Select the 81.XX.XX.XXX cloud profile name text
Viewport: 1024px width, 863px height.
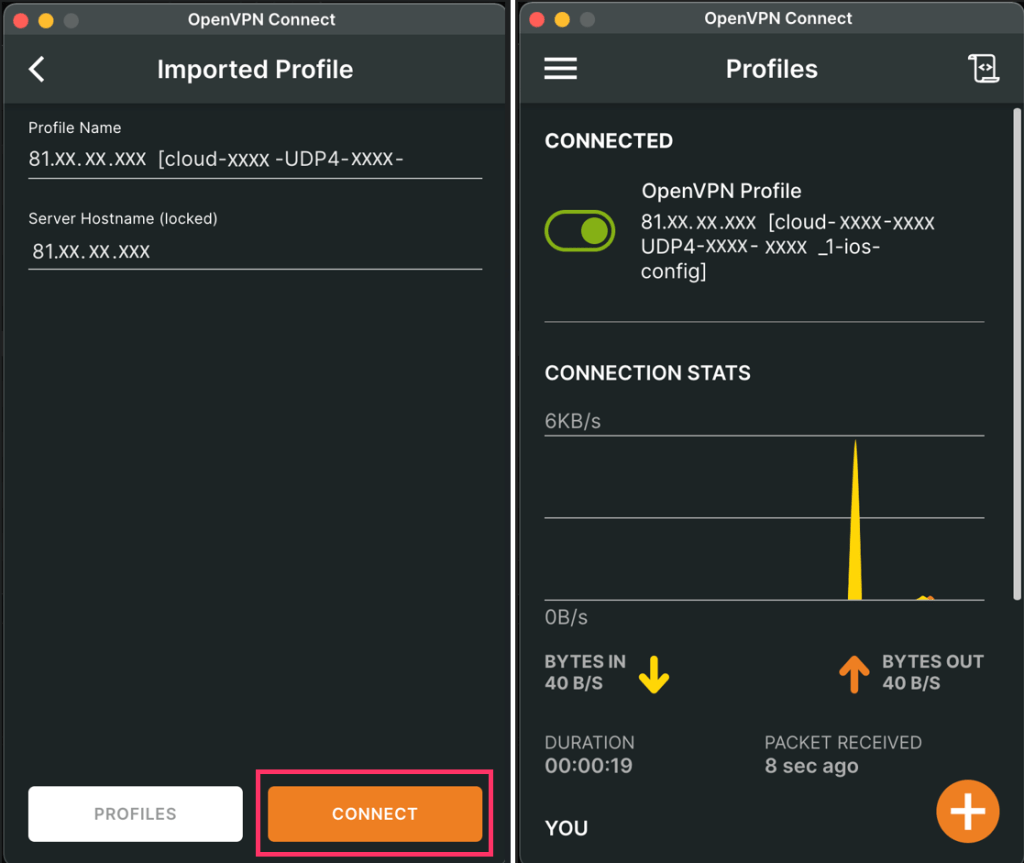click(x=788, y=246)
